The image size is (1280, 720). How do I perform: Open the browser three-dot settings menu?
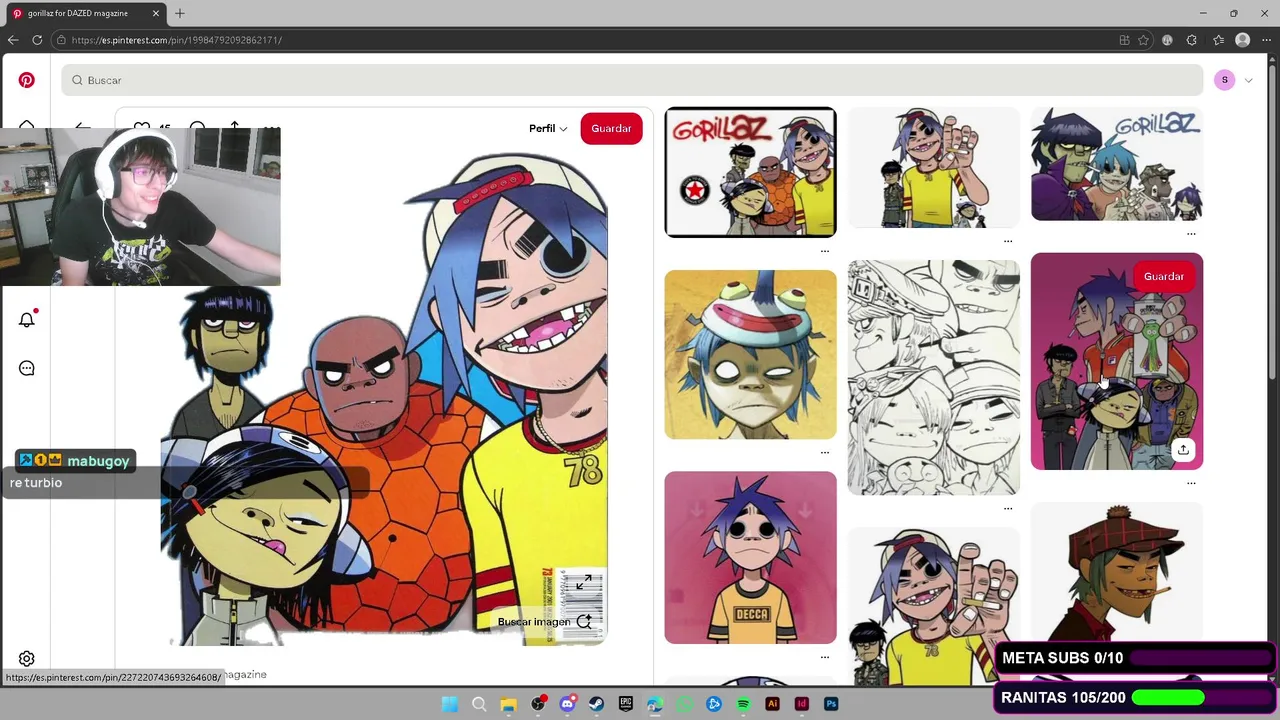[x=1266, y=40]
